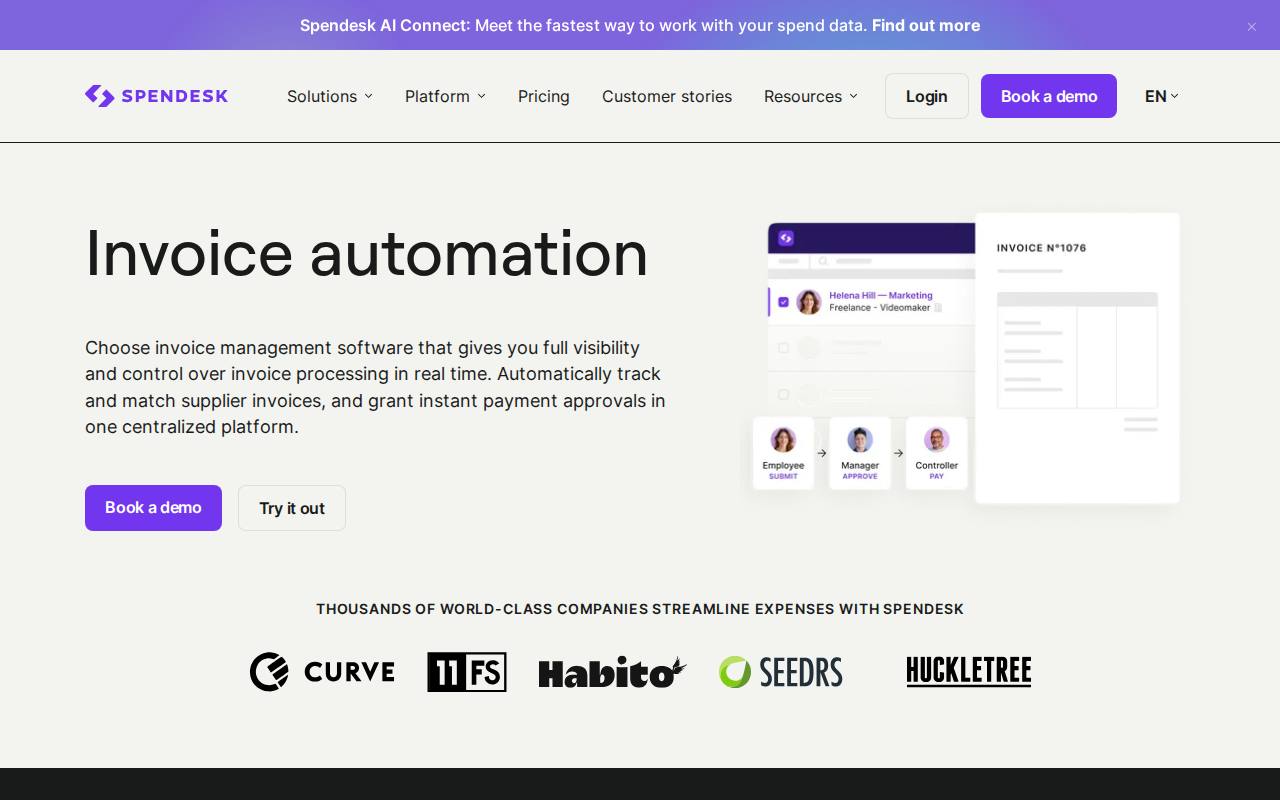The width and height of the screenshot is (1280, 800).
Task: Click Helena Hill's avatar in the illustration
Action: click(809, 302)
